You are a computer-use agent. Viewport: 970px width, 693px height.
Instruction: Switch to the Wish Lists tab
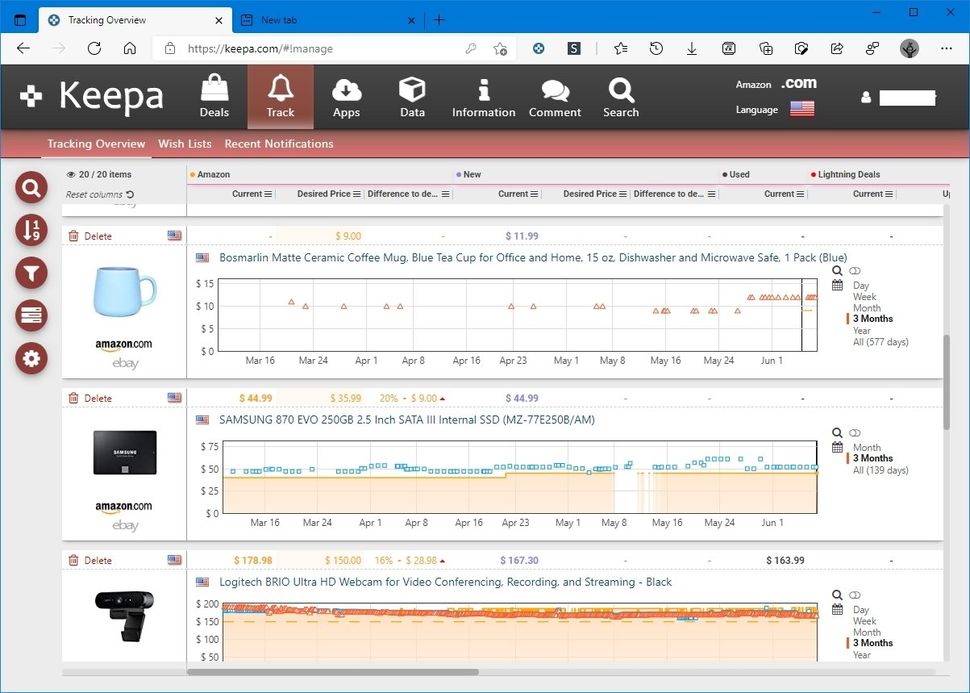(184, 144)
